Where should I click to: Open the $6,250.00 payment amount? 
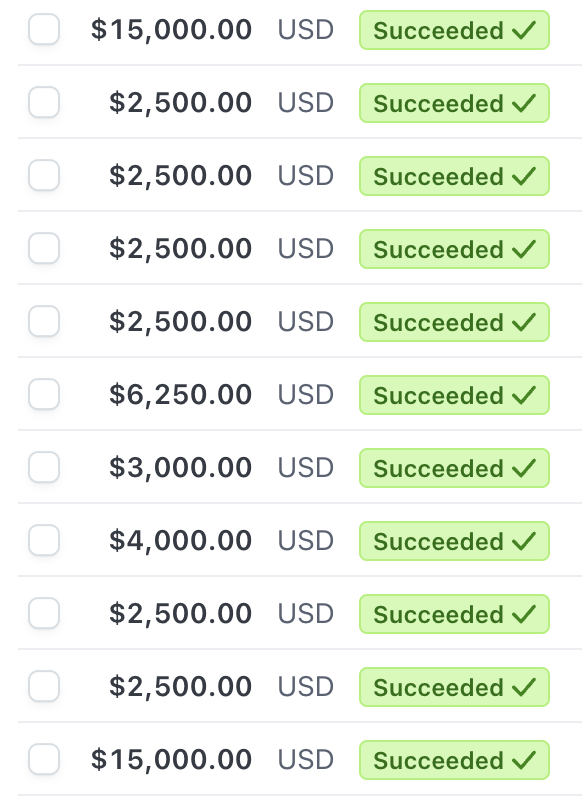pyautogui.click(x=181, y=395)
